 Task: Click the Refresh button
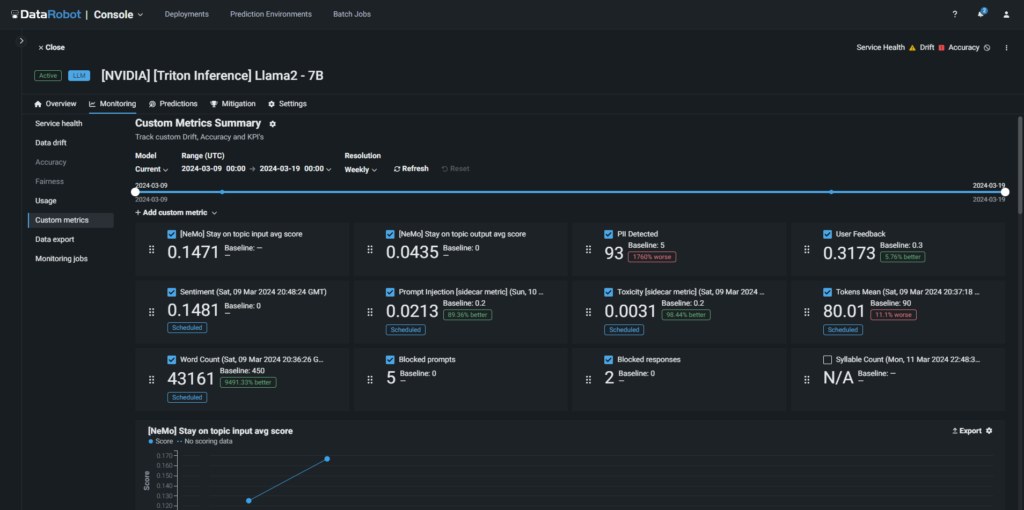click(x=411, y=169)
